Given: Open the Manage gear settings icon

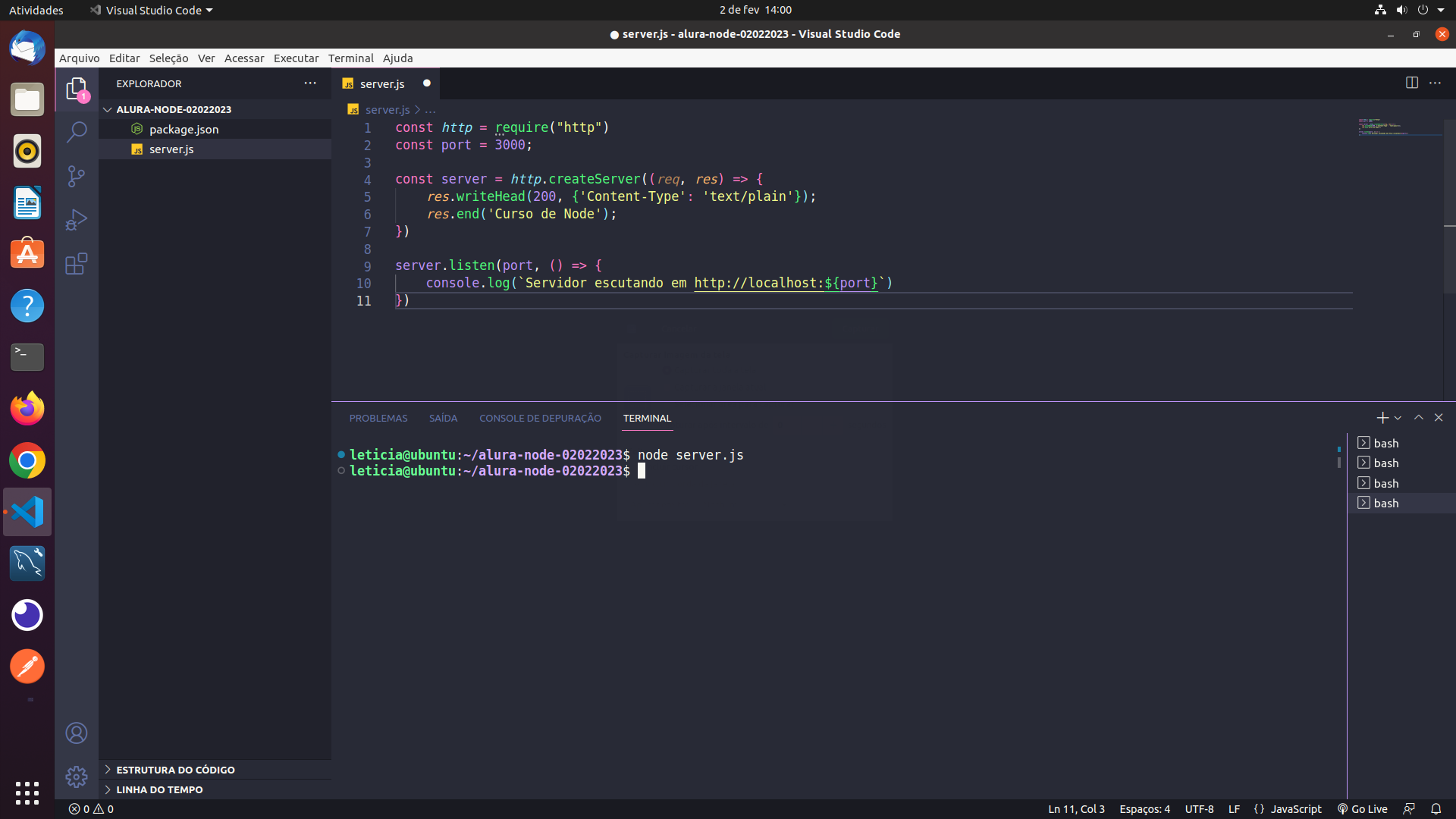Looking at the screenshot, I should point(77,777).
